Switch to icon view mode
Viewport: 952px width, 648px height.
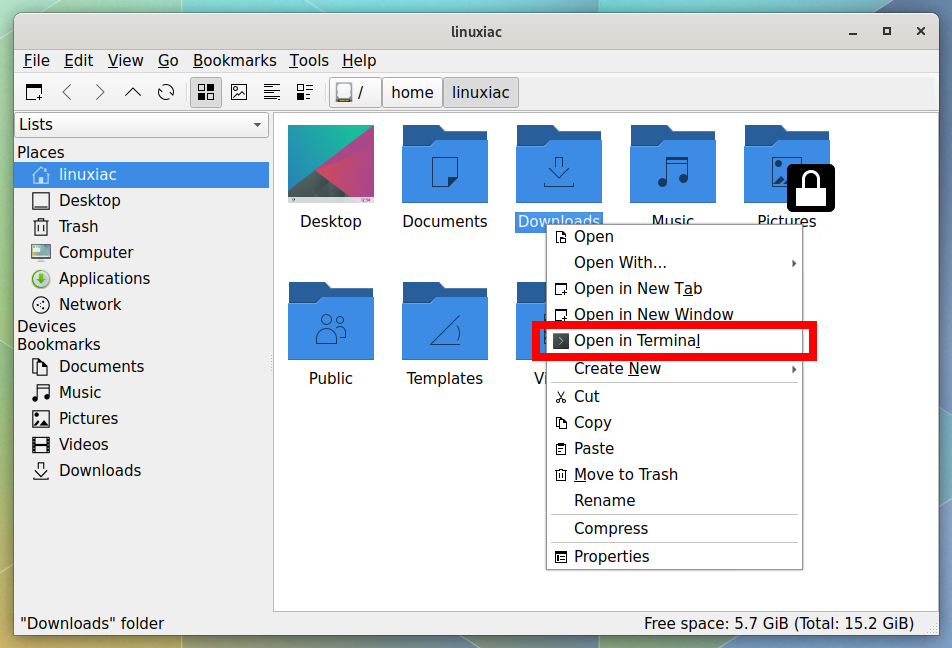[206, 92]
